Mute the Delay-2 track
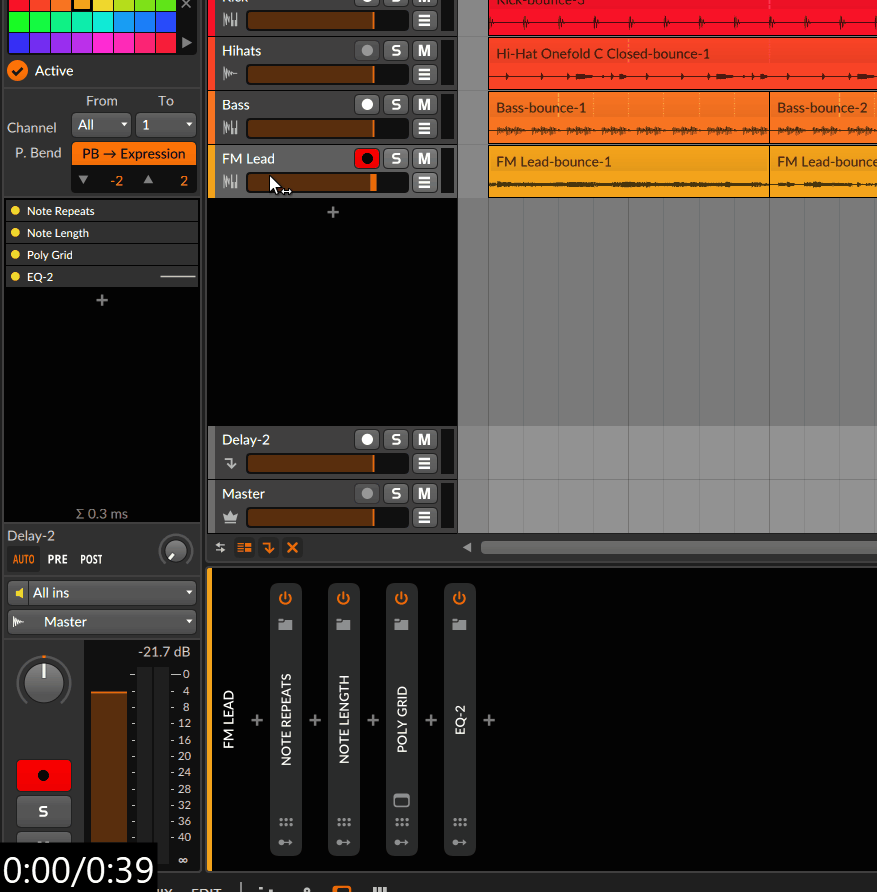 tap(424, 440)
